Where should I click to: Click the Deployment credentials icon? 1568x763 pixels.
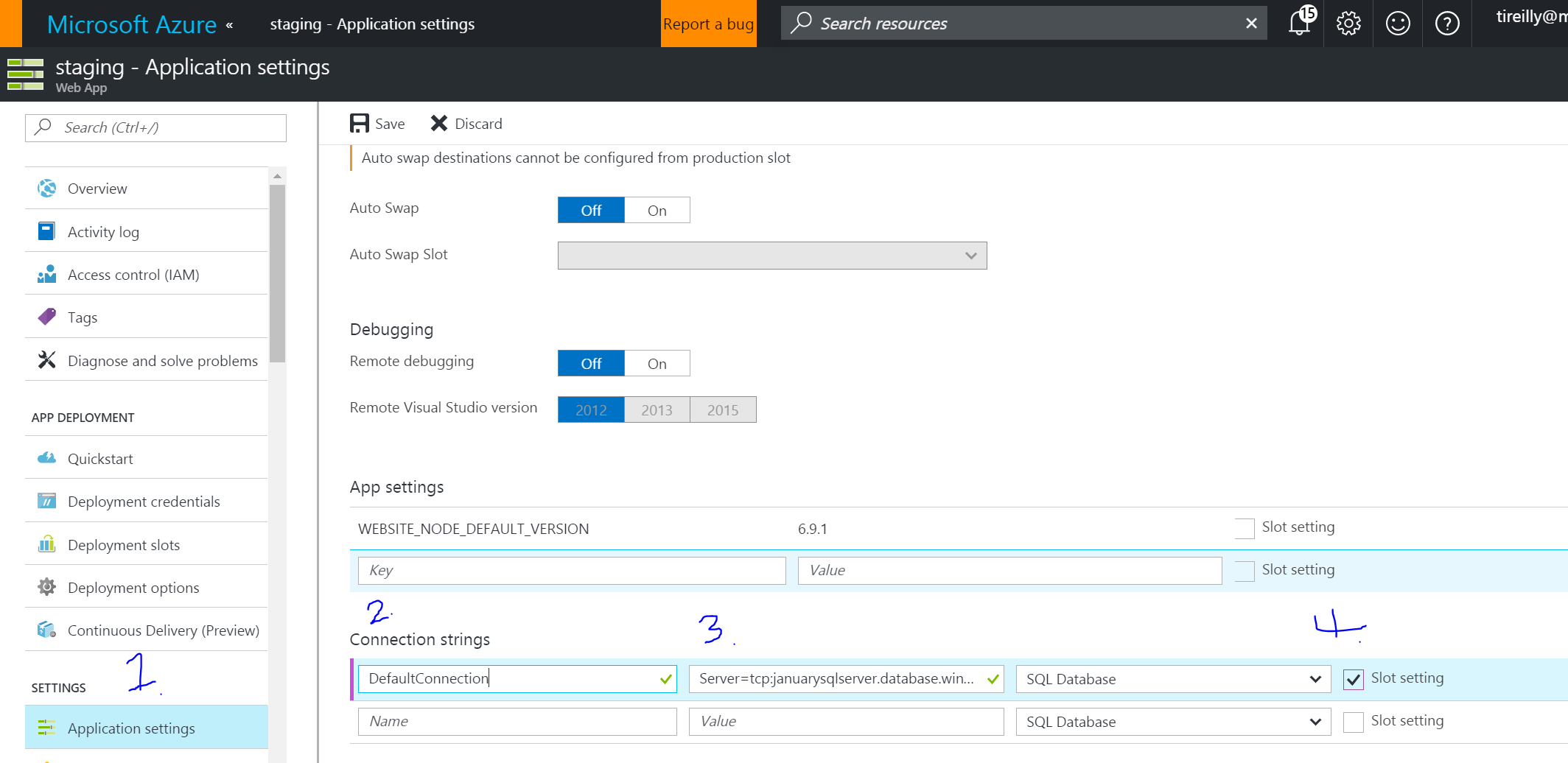pos(46,502)
